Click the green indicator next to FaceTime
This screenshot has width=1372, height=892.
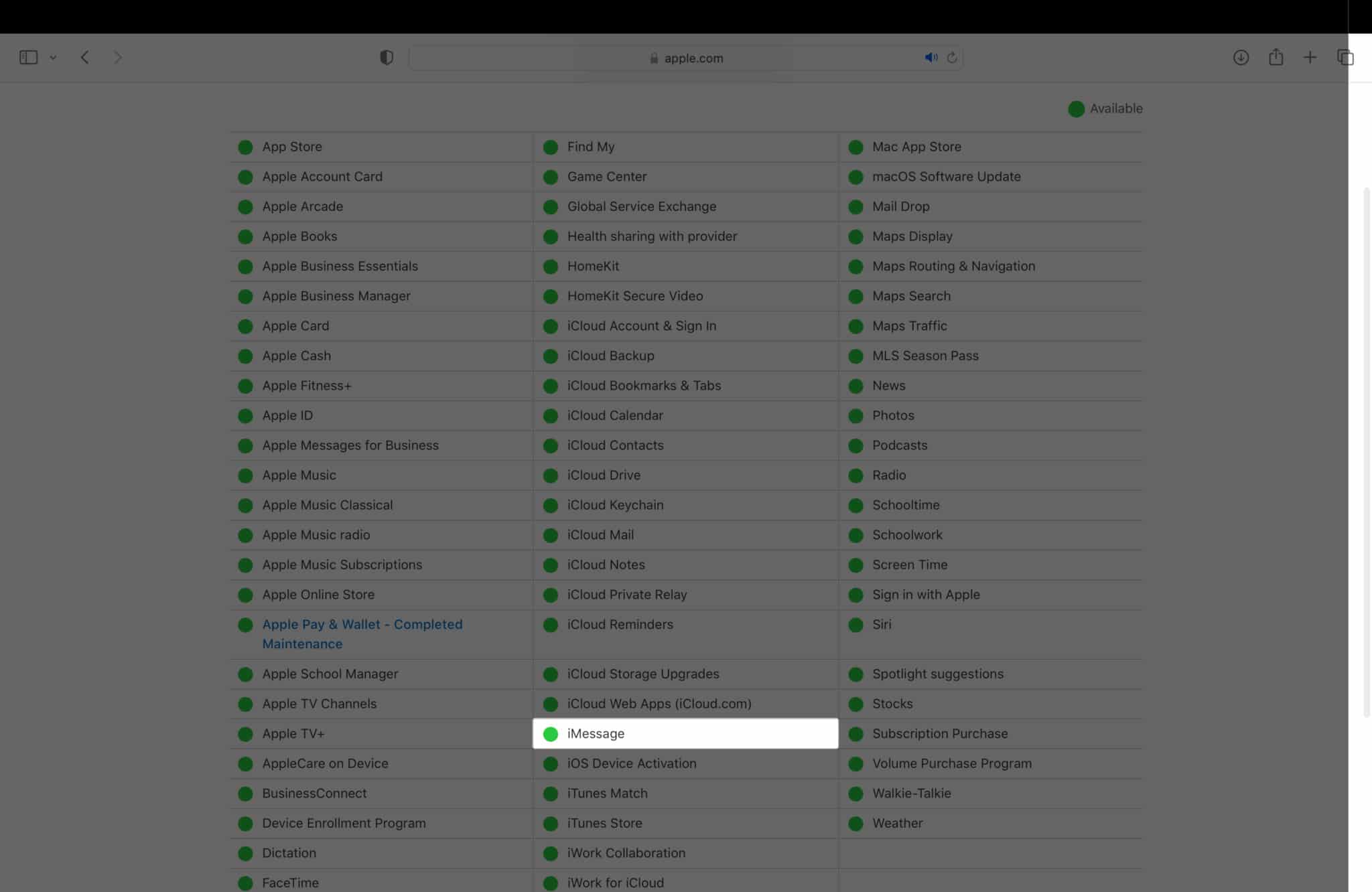click(x=245, y=883)
